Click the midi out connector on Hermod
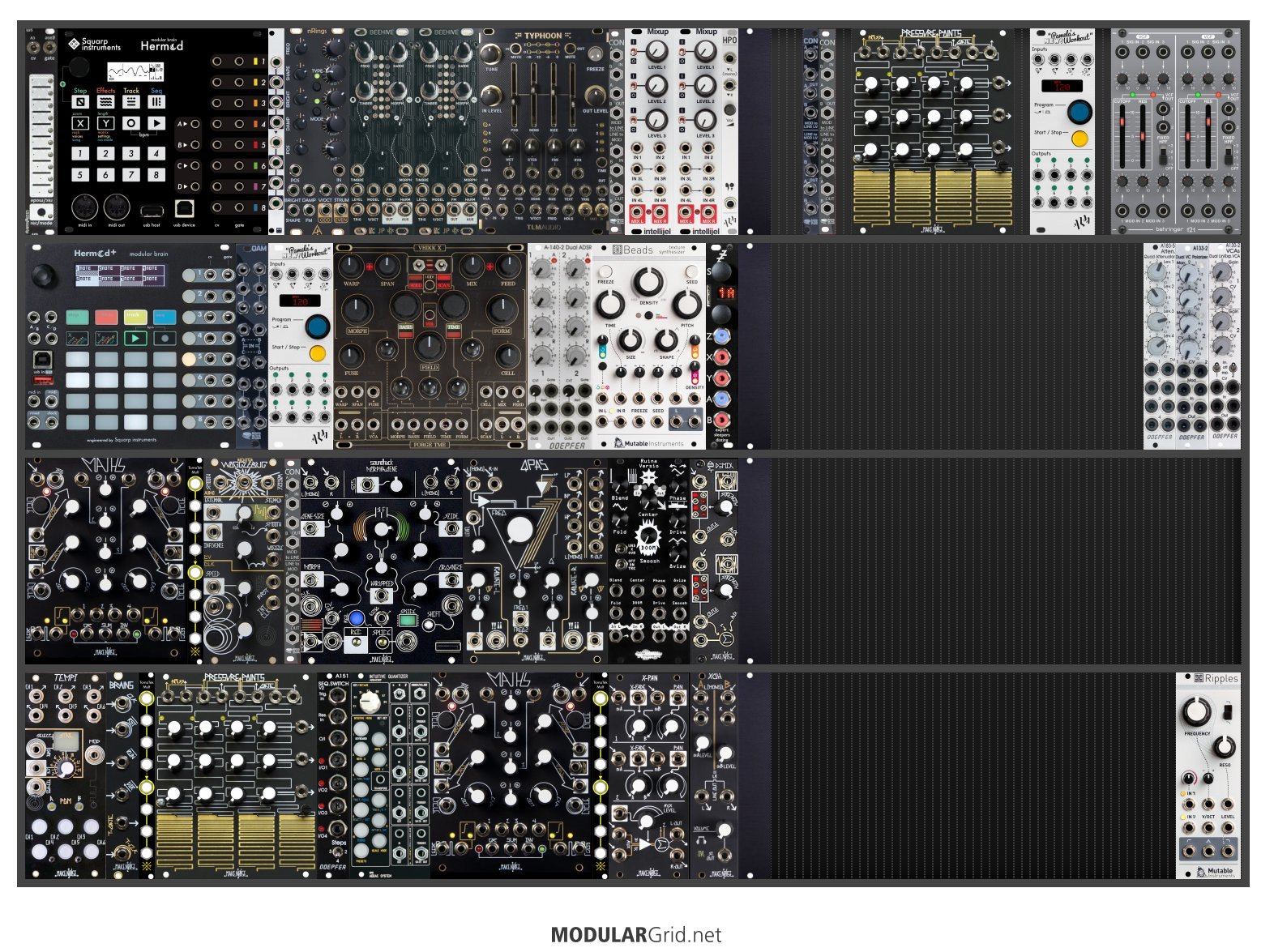1274x952 pixels. (118, 207)
